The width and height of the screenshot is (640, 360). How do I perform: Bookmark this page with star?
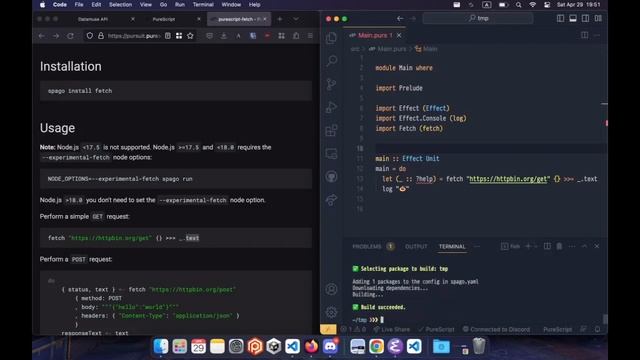coord(190,36)
